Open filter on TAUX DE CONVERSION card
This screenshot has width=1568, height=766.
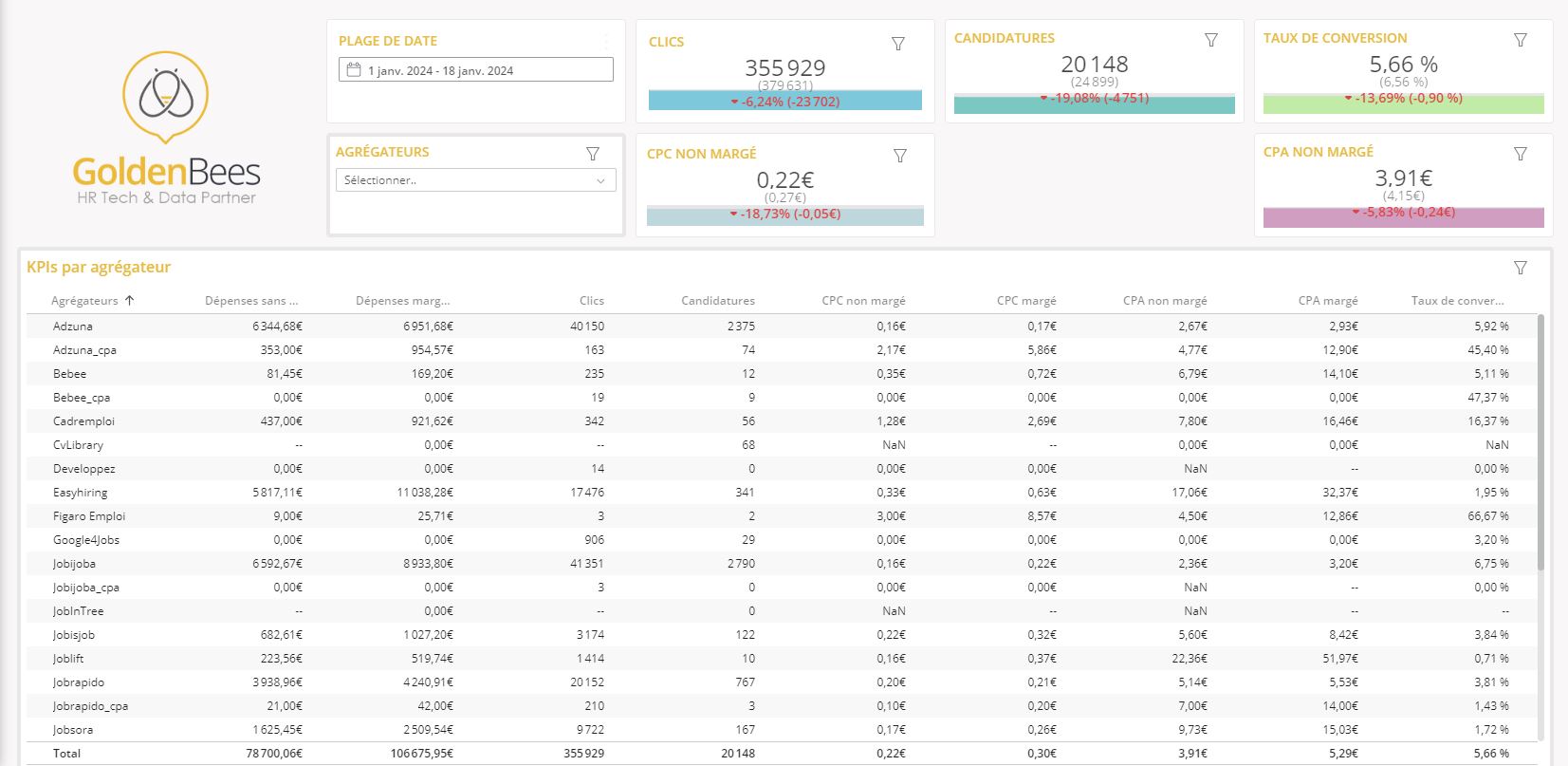pos(1521,40)
